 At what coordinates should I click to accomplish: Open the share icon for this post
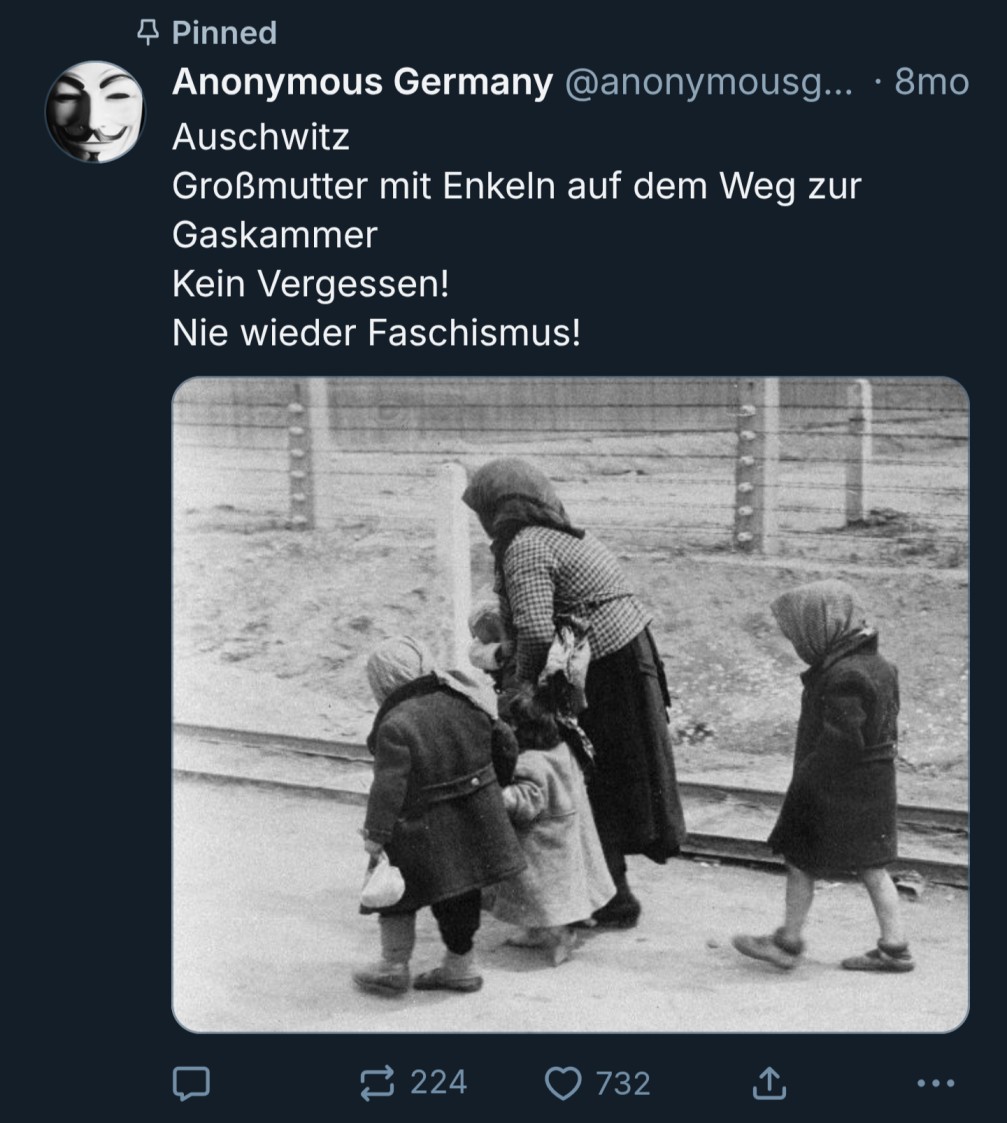coord(769,1082)
